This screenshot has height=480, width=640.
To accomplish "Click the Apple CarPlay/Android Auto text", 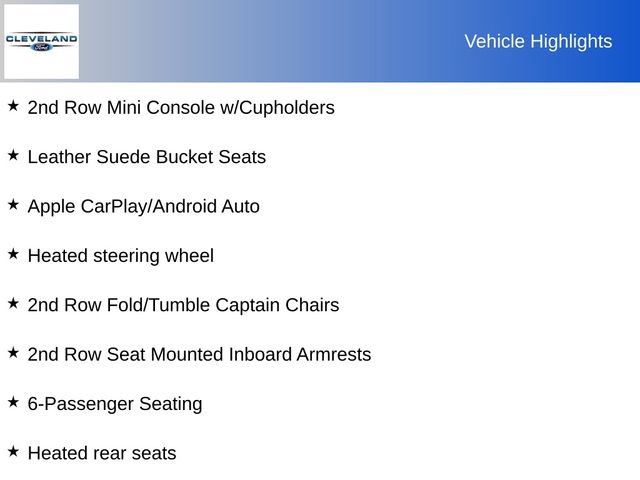I will [143, 206].
